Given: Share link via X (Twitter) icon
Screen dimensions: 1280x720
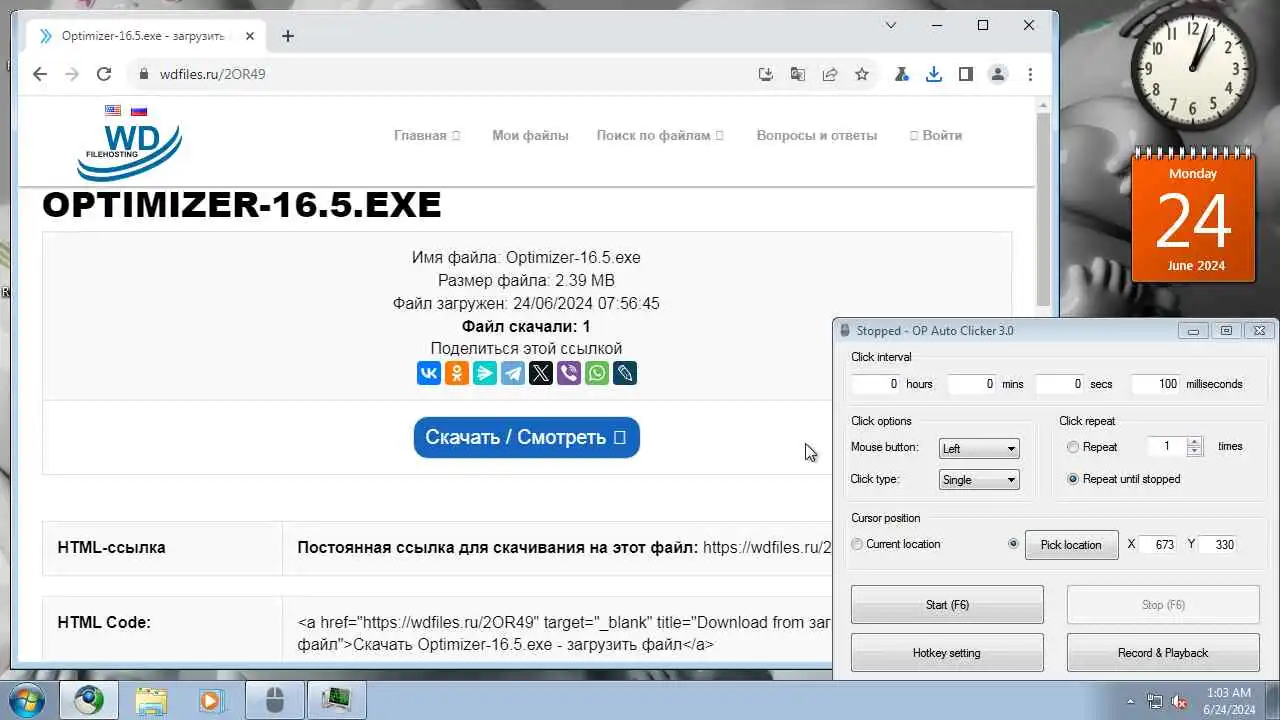Looking at the screenshot, I should [541, 373].
